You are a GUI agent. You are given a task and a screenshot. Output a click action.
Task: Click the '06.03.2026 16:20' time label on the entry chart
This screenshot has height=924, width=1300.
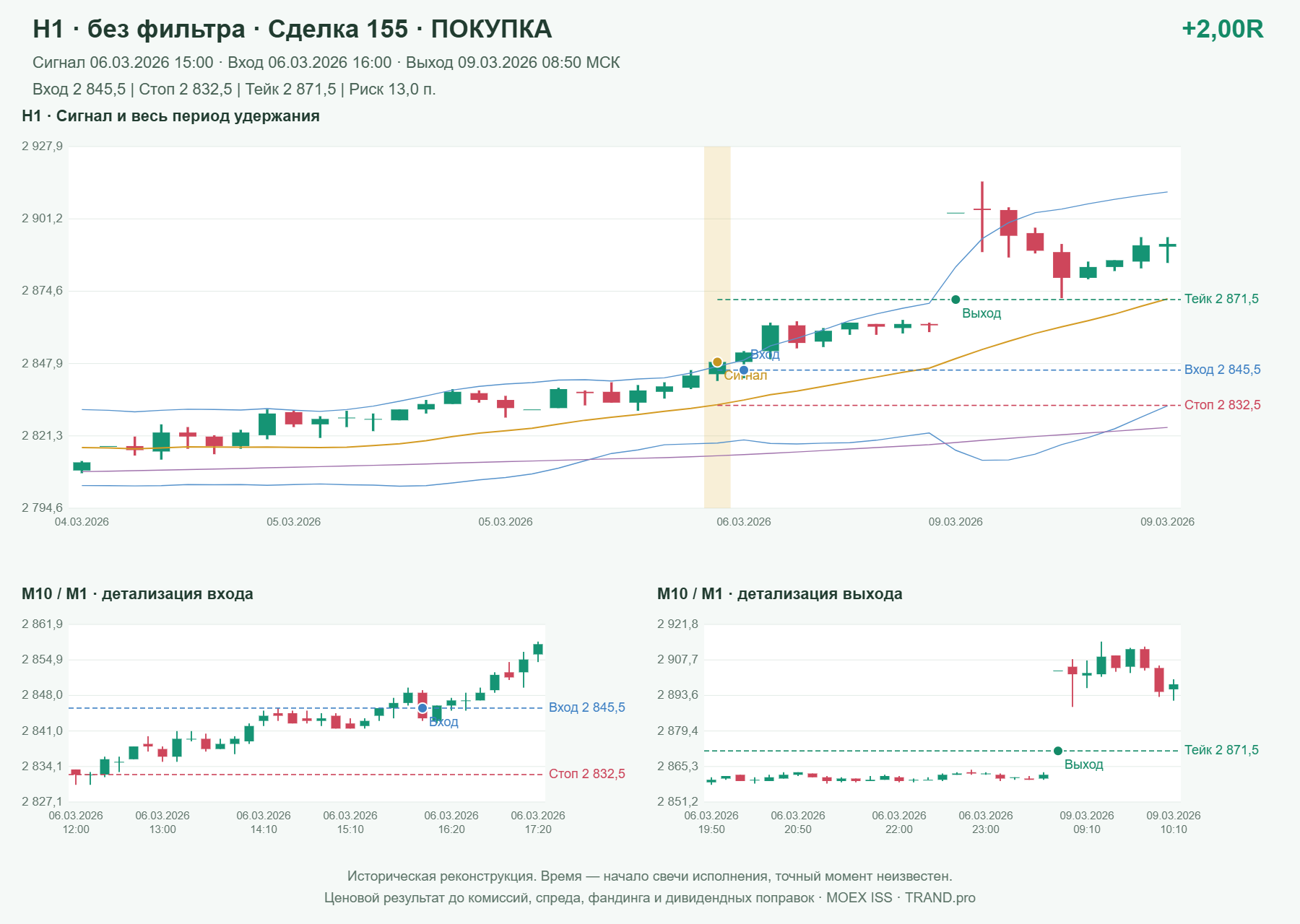[x=451, y=822]
